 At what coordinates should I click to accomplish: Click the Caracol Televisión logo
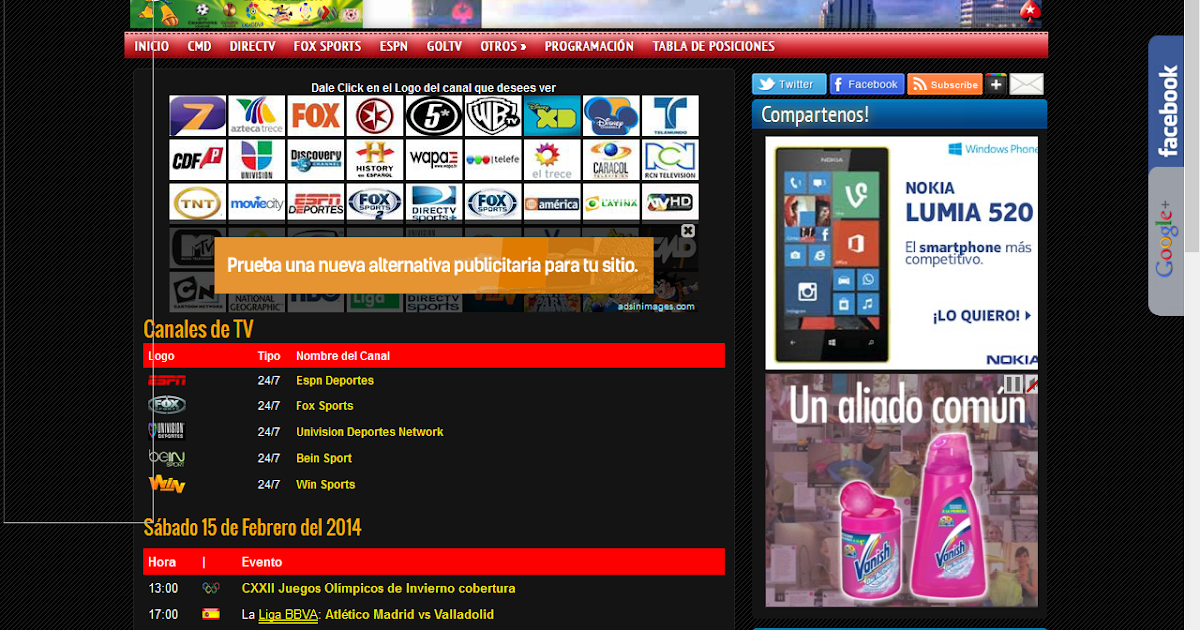pyautogui.click(x=611, y=160)
